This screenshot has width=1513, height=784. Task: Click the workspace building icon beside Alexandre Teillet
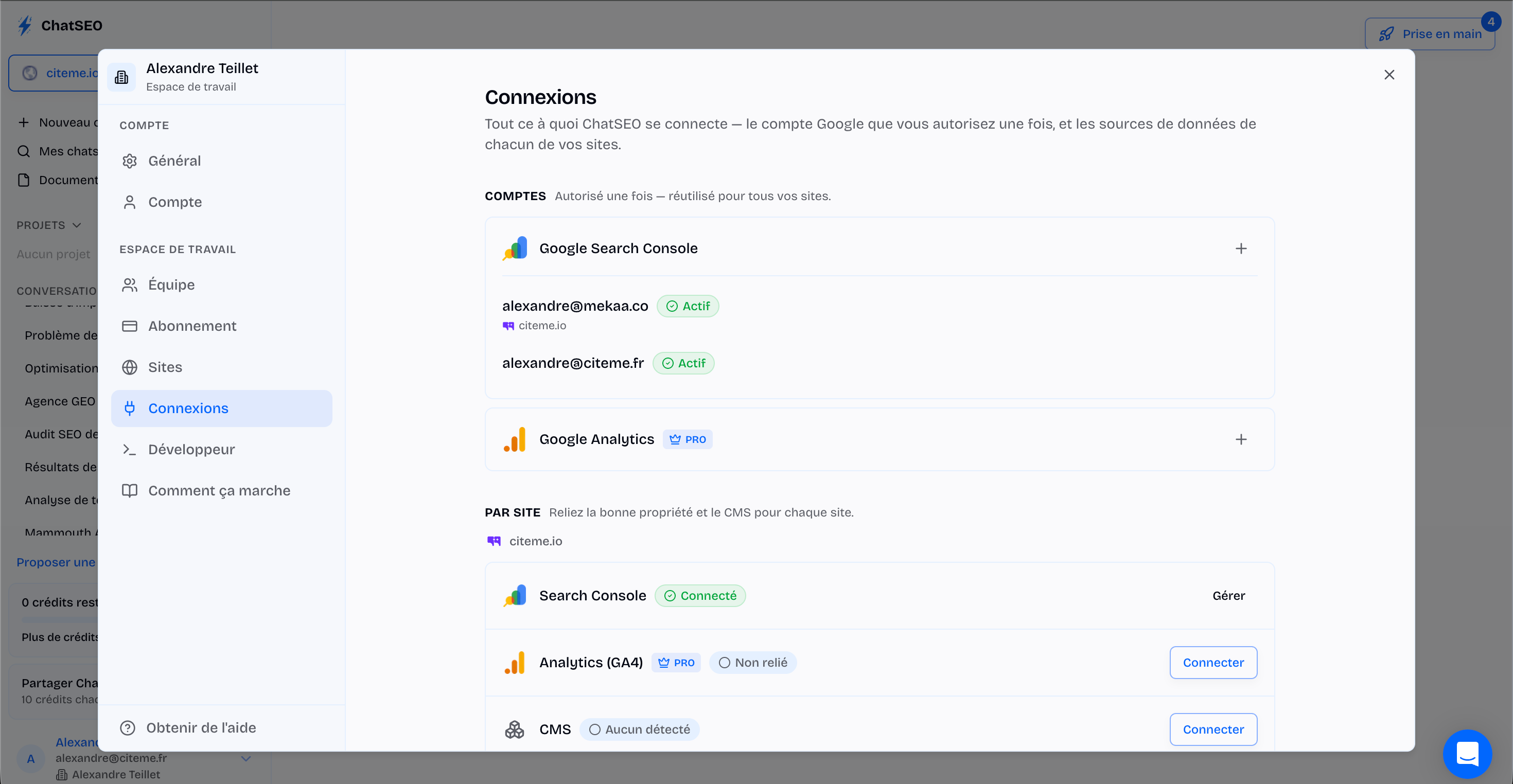pos(121,77)
